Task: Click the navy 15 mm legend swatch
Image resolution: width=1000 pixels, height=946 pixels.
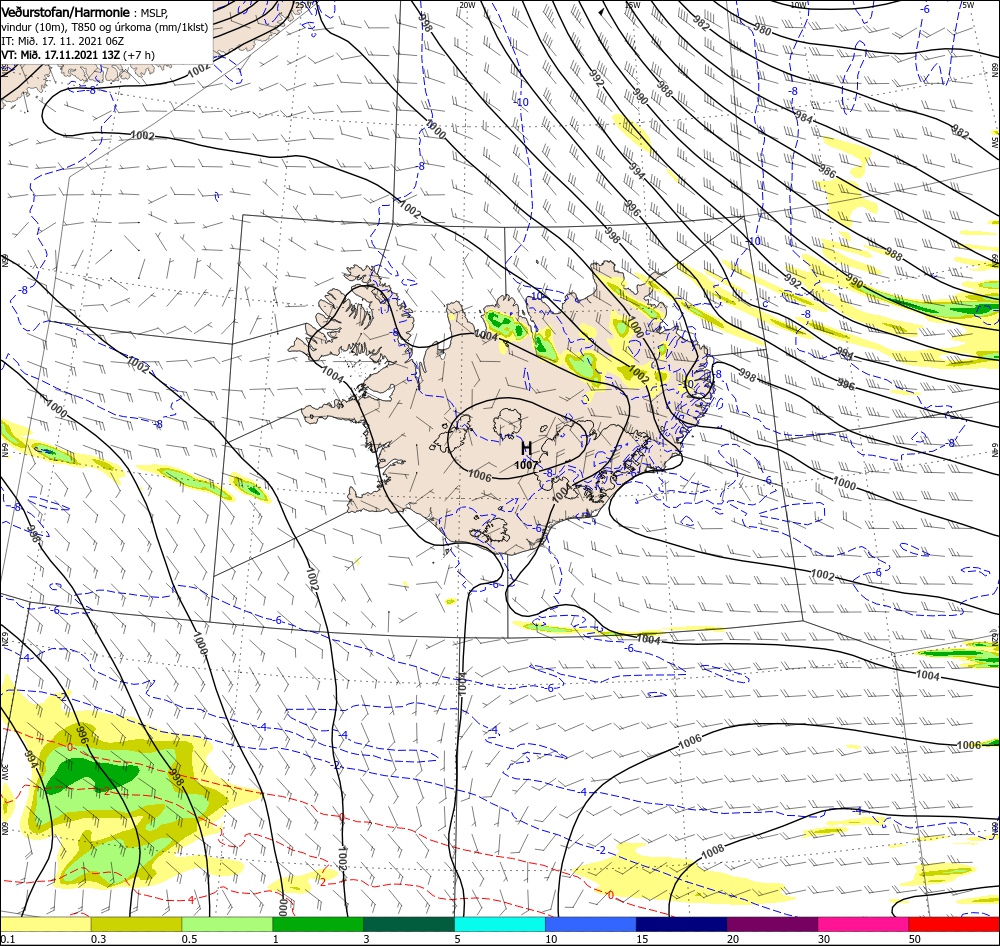Action: pyautogui.click(x=682, y=924)
